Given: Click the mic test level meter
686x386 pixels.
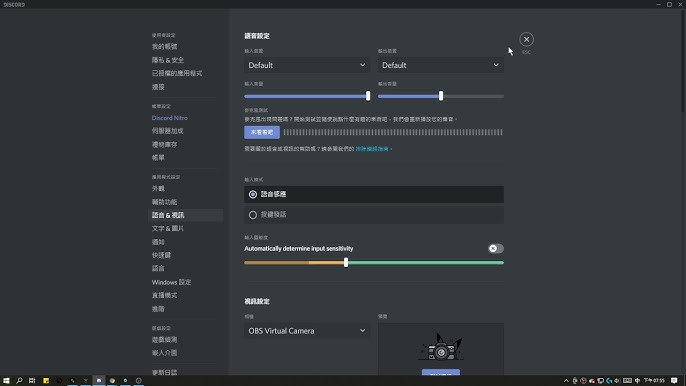Looking at the screenshot, I should (x=393, y=132).
